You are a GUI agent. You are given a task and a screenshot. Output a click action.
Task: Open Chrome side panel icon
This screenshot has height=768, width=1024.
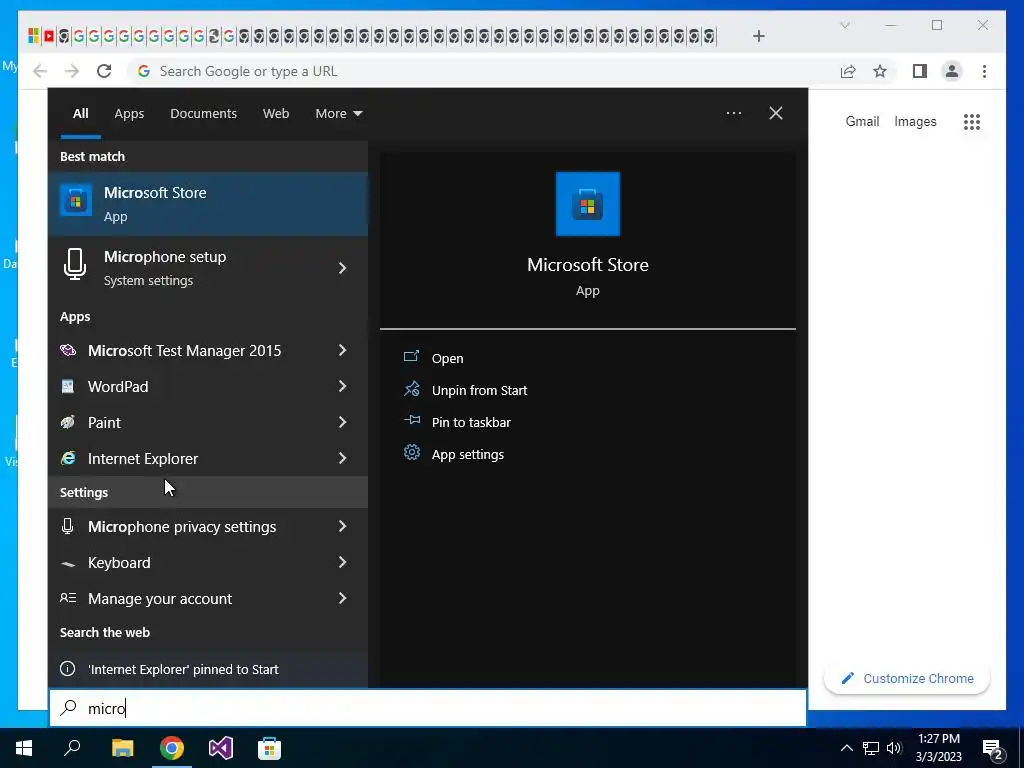pyautogui.click(x=920, y=71)
